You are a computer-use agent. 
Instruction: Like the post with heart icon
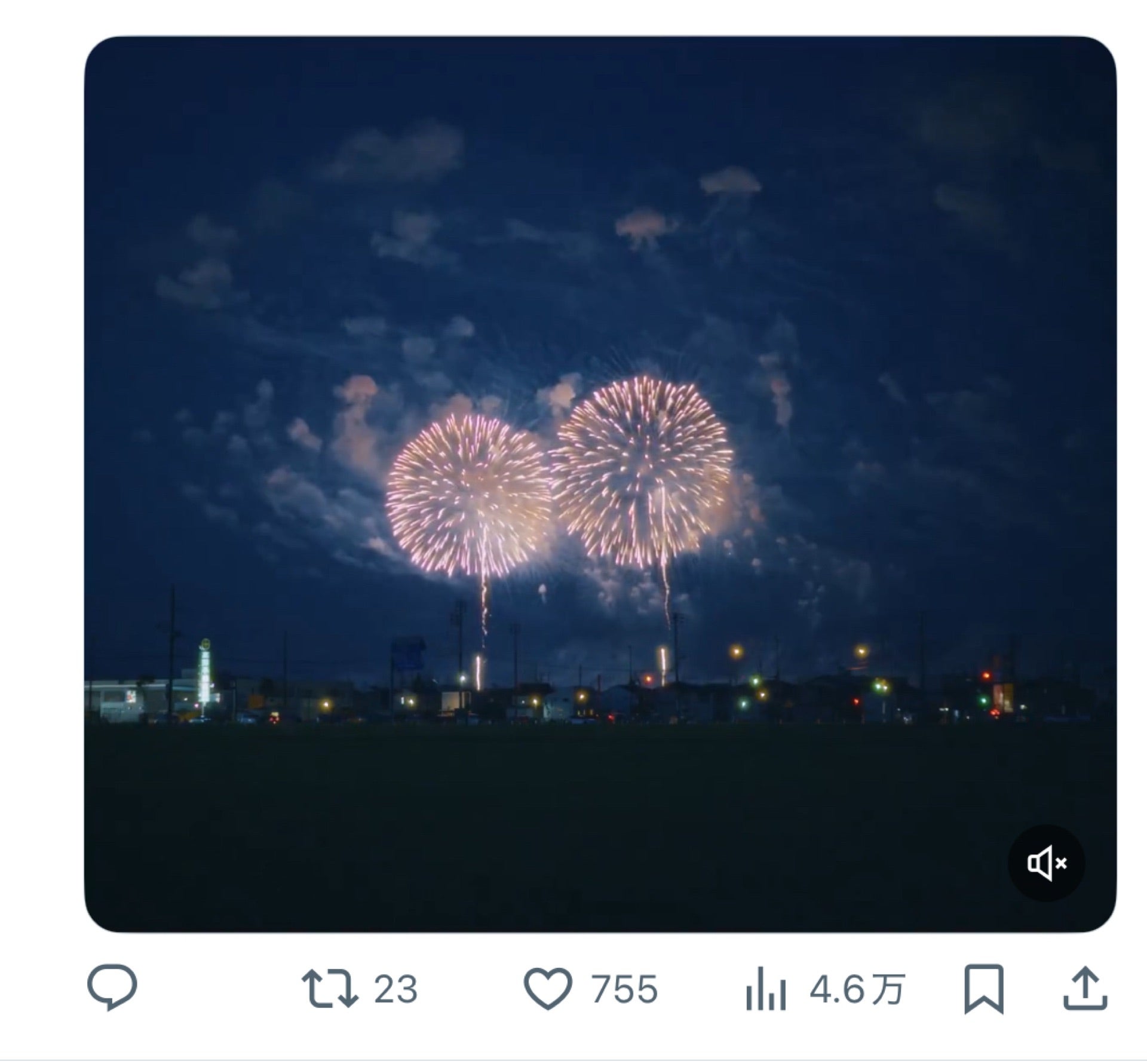tap(548, 989)
